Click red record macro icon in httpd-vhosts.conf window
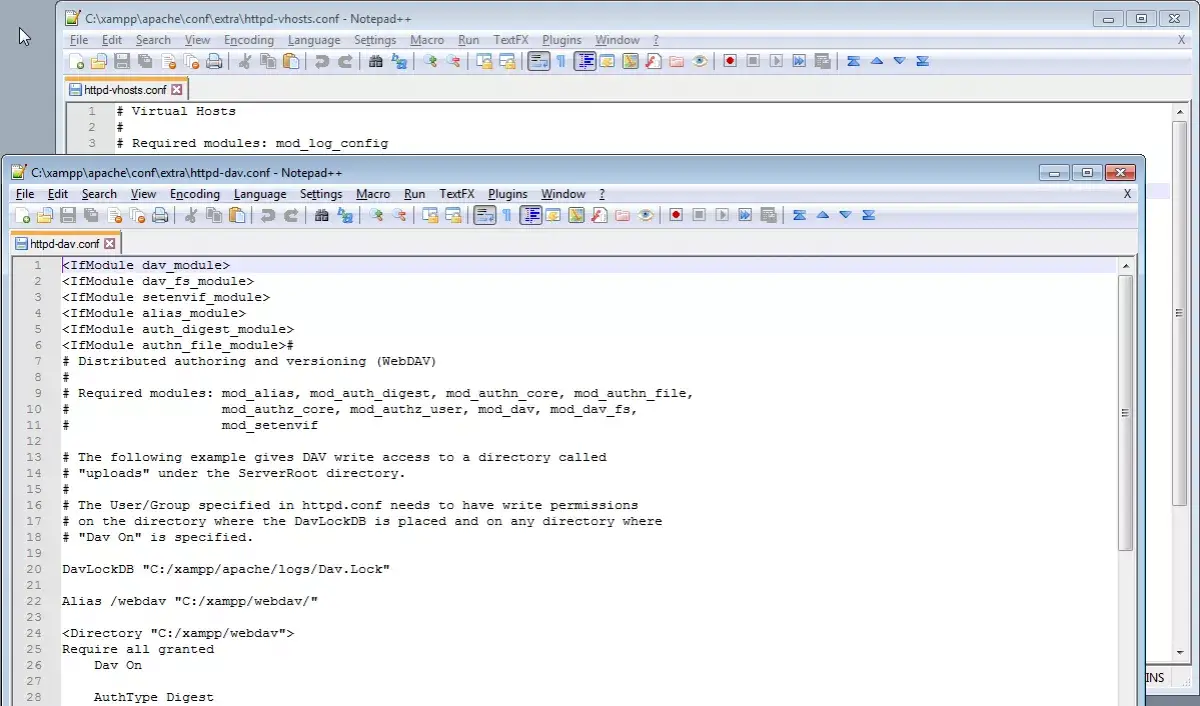 point(730,61)
